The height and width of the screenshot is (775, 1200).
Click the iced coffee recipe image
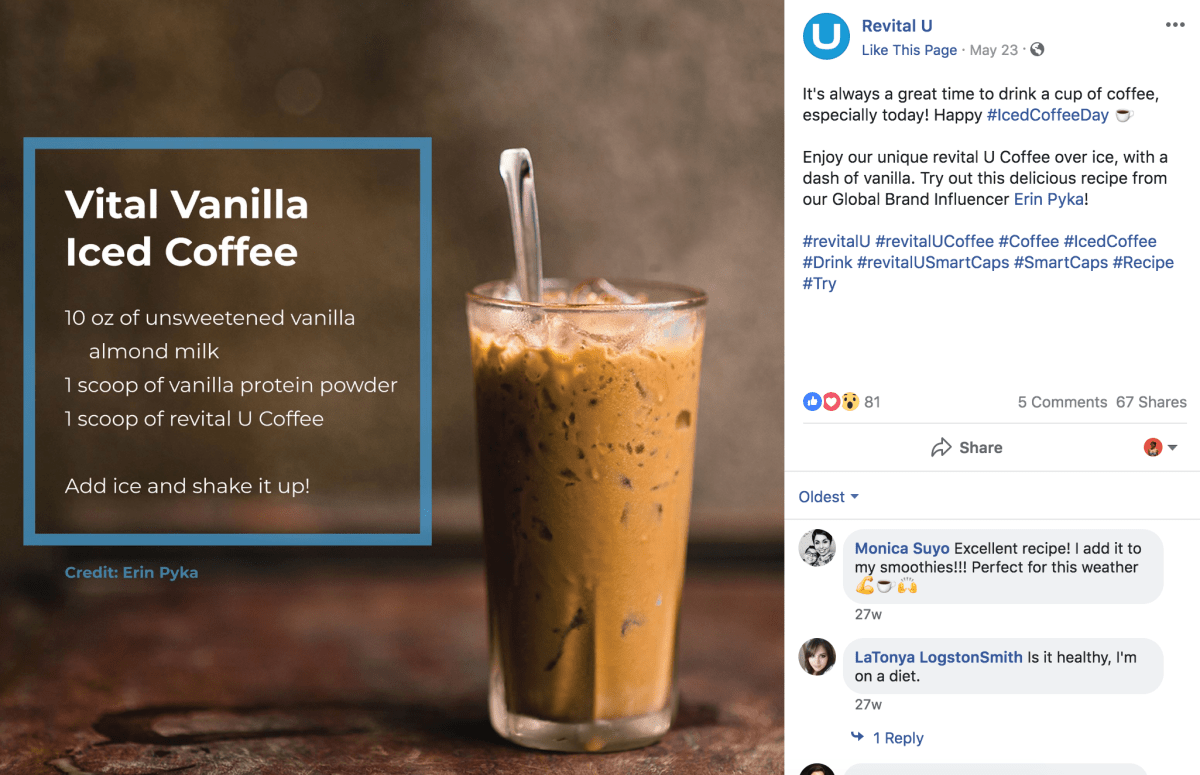click(392, 387)
